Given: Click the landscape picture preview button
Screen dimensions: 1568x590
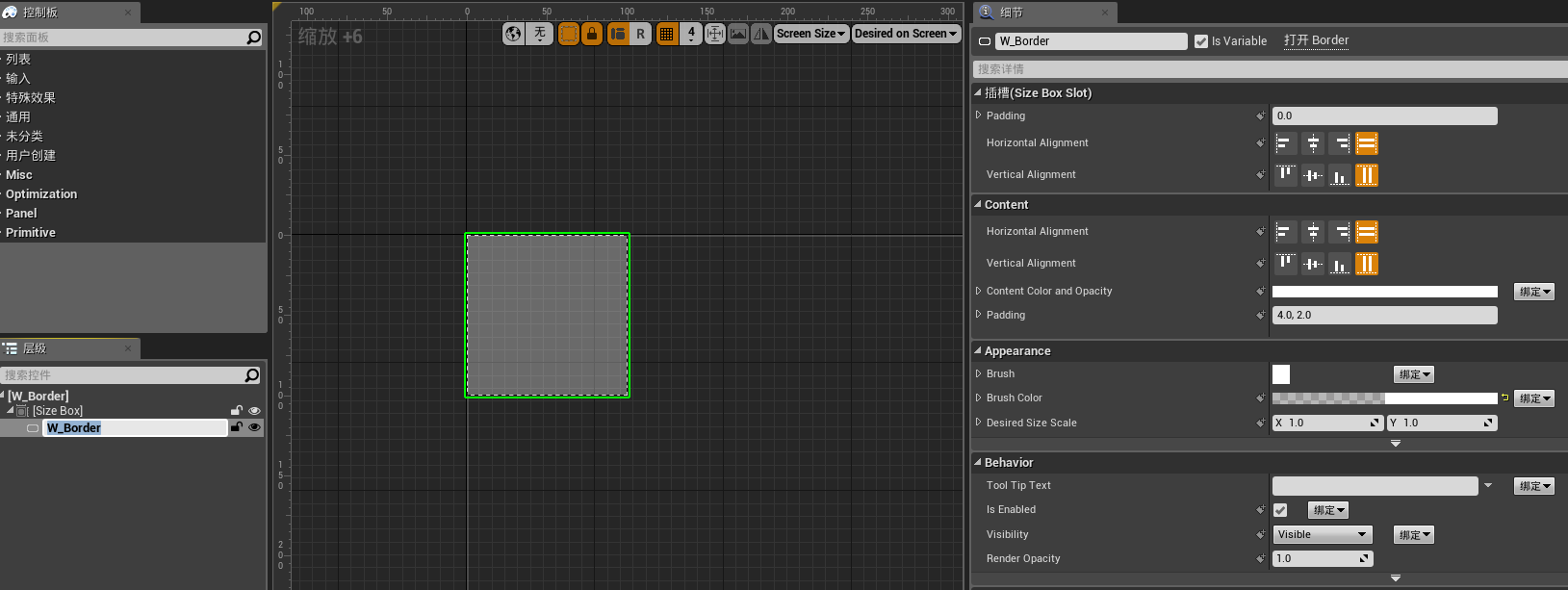Looking at the screenshot, I should click(738, 34).
